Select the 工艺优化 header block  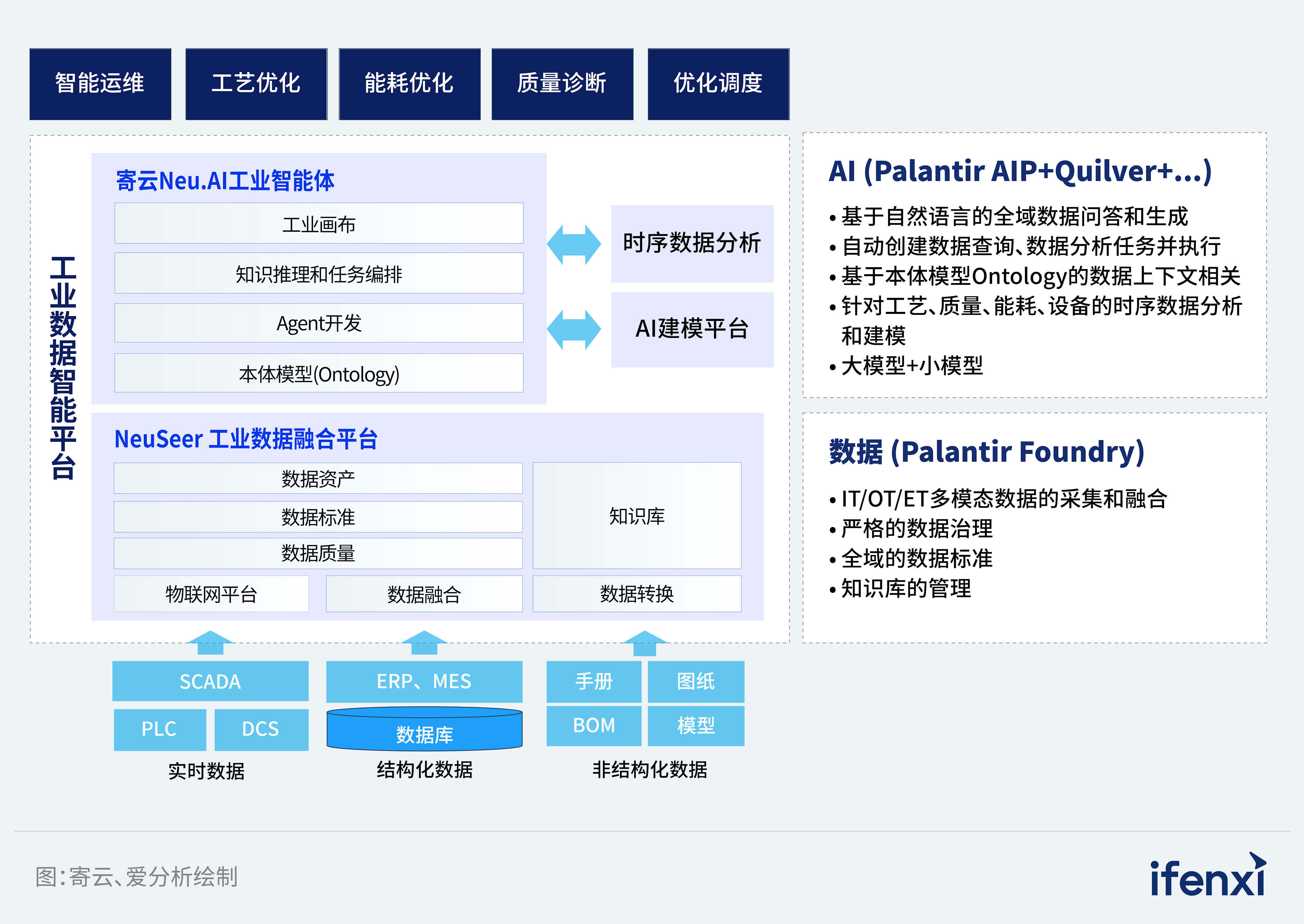(256, 84)
